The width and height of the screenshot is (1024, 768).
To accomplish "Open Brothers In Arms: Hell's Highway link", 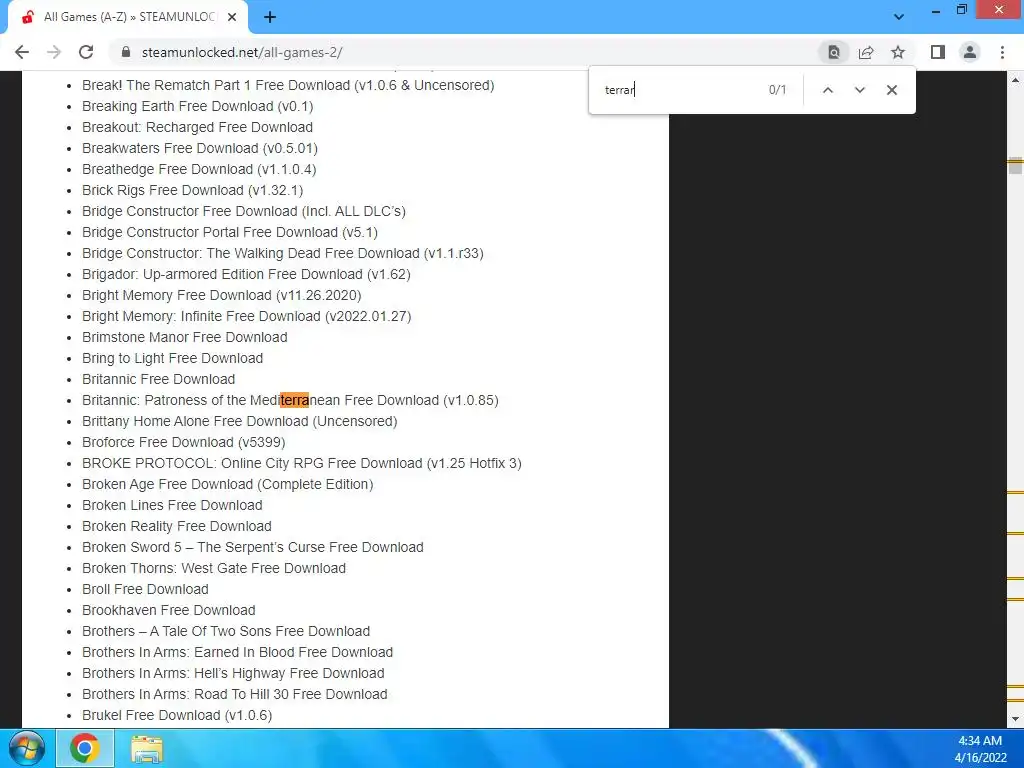I will [x=233, y=673].
